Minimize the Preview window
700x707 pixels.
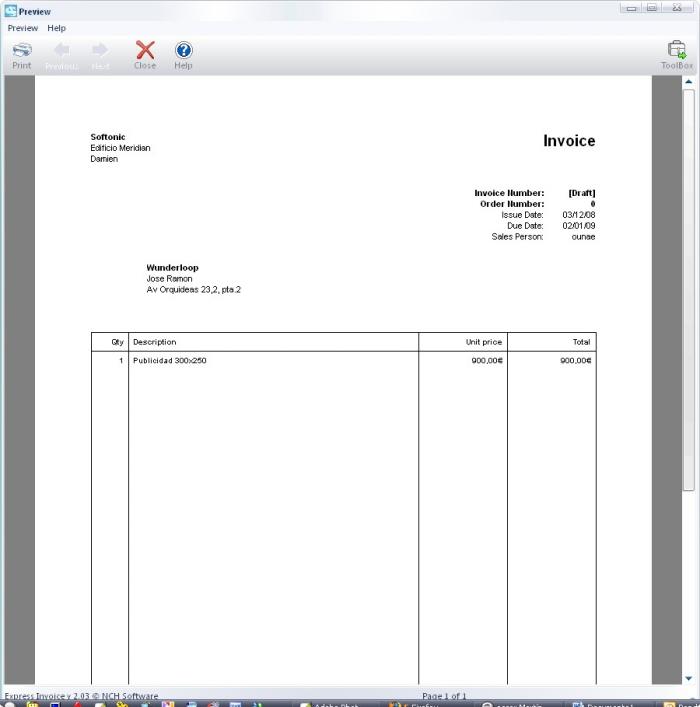click(x=631, y=8)
